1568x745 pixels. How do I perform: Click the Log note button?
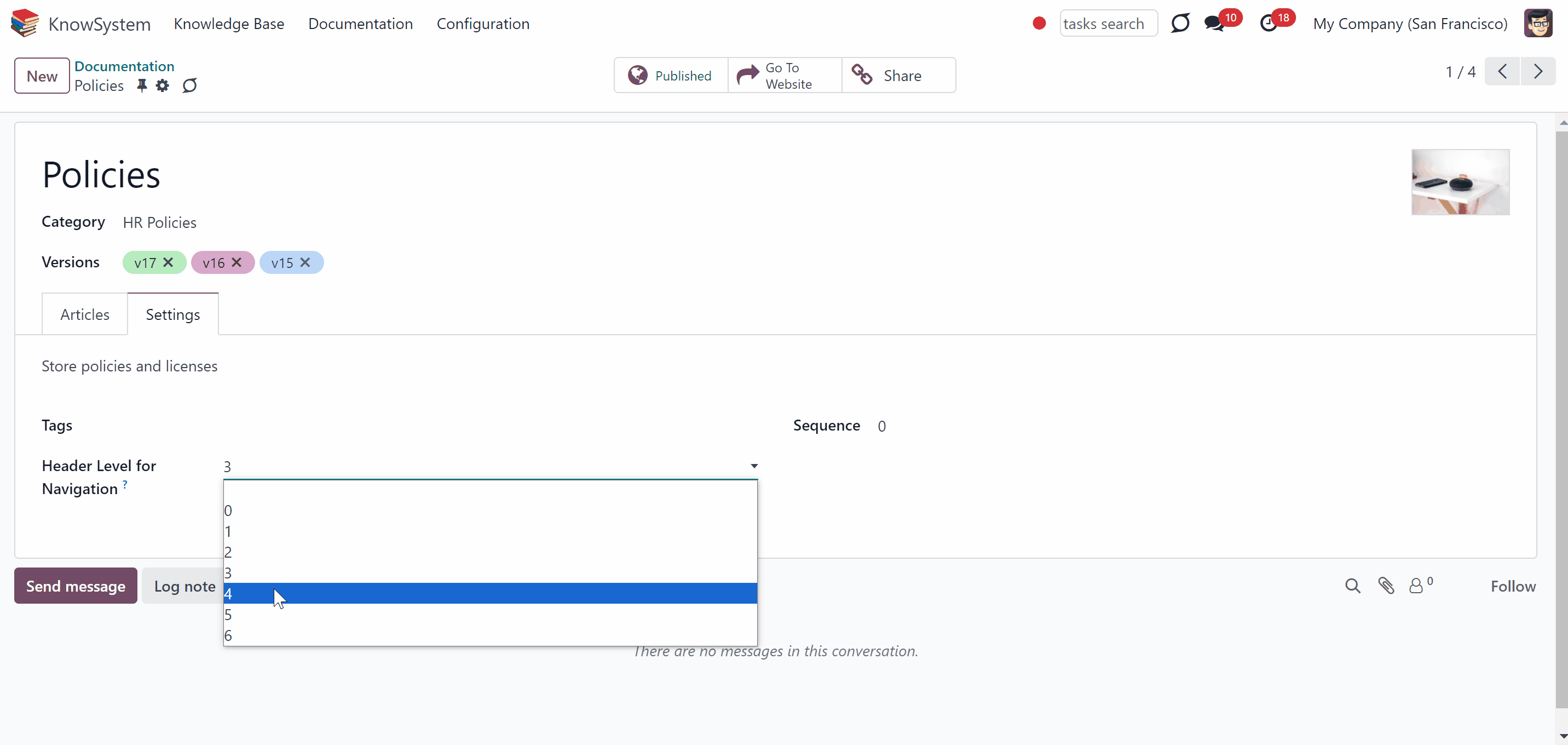[x=185, y=586]
